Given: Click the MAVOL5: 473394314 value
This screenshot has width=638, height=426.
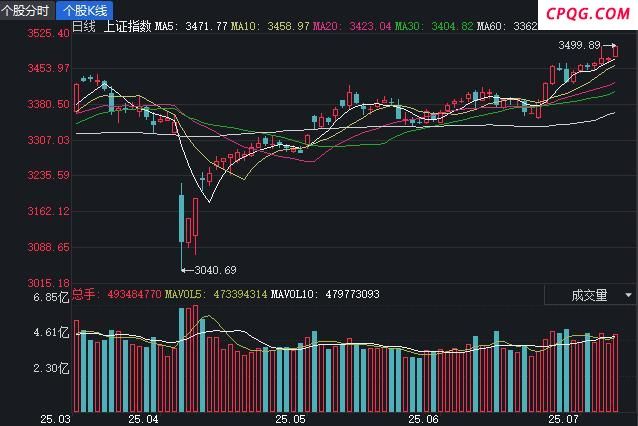Looking at the screenshot, I should [x=216, y=294].
